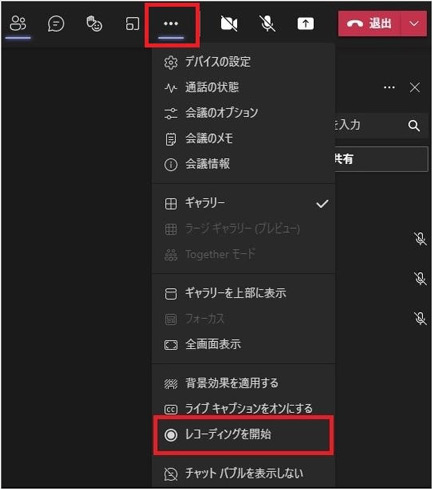Click the participant name search field
This screenshot has height=489, width=432.
click(x=381, y=126)
